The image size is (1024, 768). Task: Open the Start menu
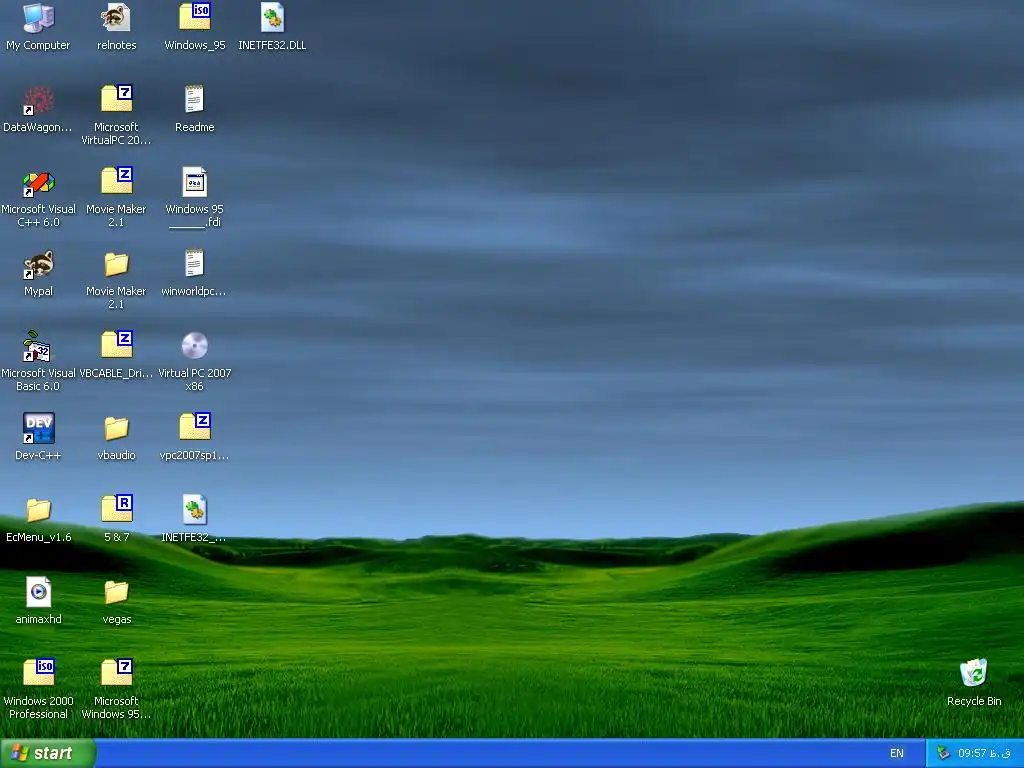click(47, 753)
